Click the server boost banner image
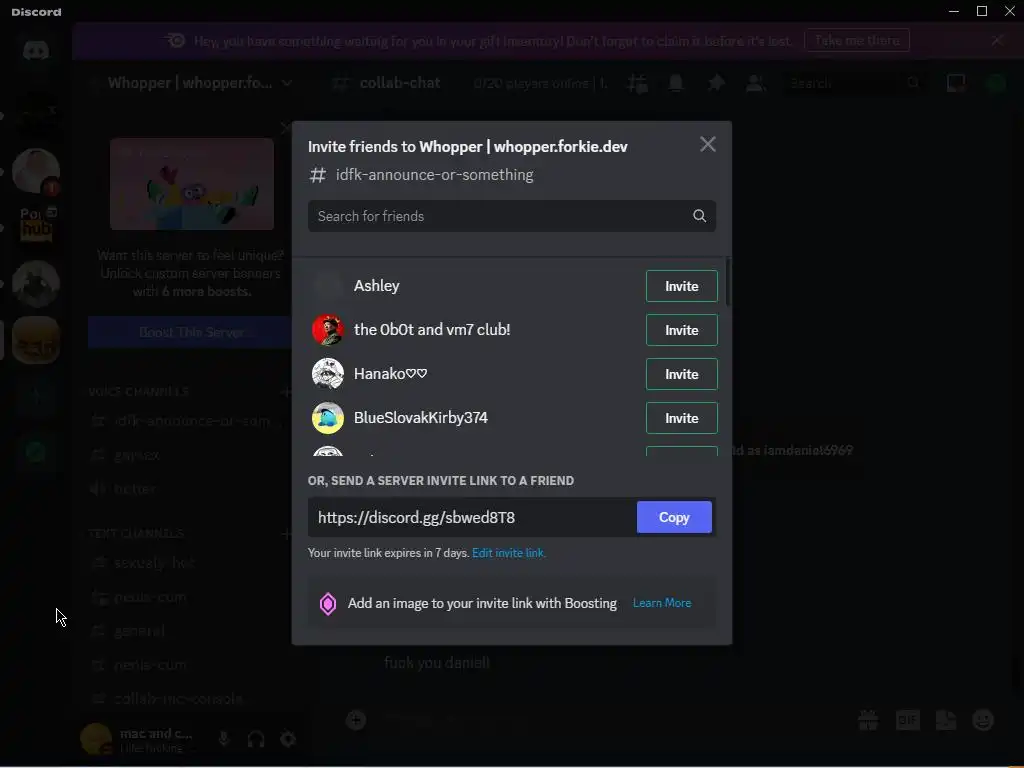The width and height of the screenshot is (1024, 768). pyautogui.click(x=191, y=184)
